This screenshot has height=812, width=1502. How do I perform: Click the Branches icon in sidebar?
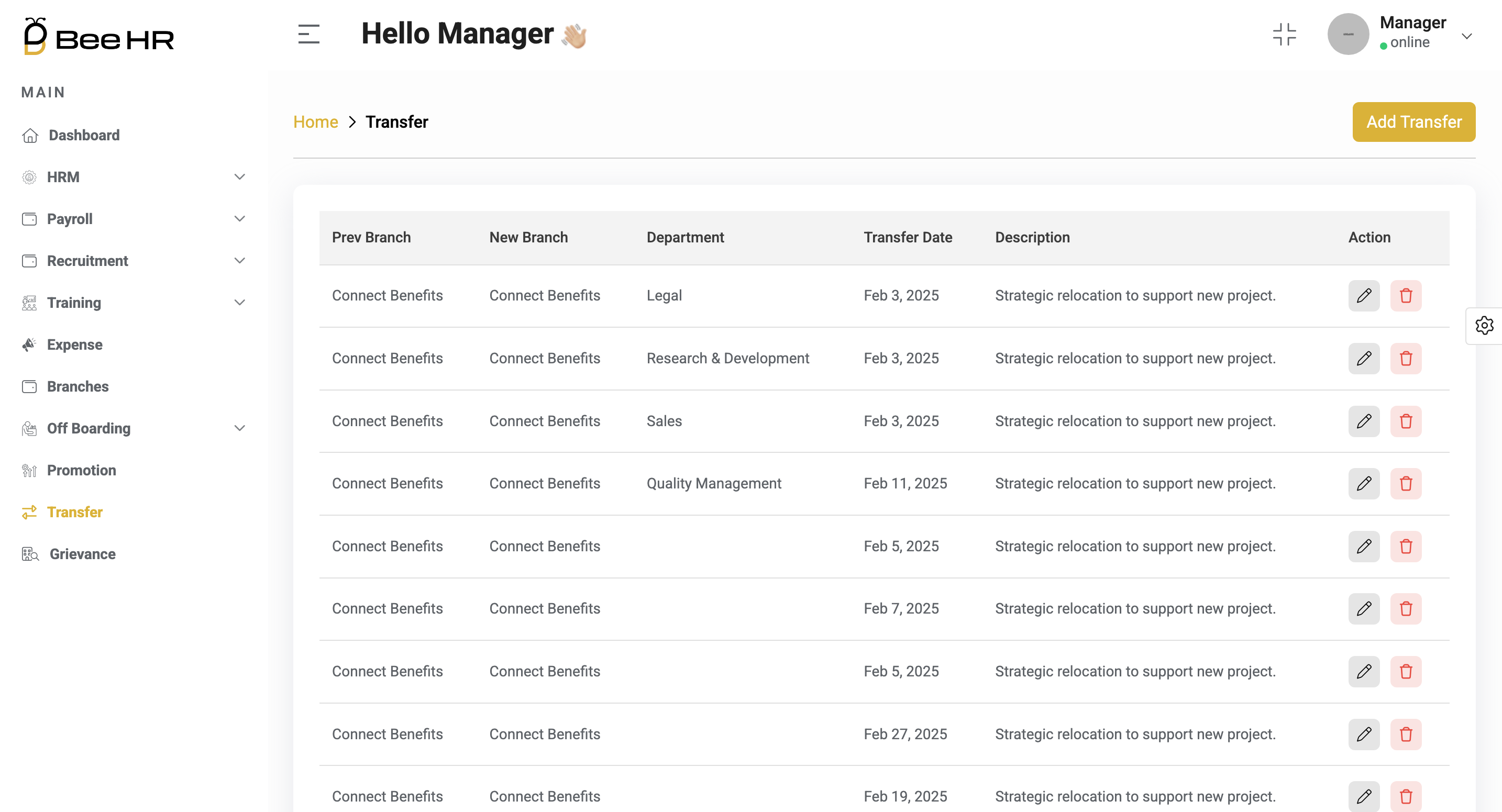pyautogui.click(x=29, y=386)
